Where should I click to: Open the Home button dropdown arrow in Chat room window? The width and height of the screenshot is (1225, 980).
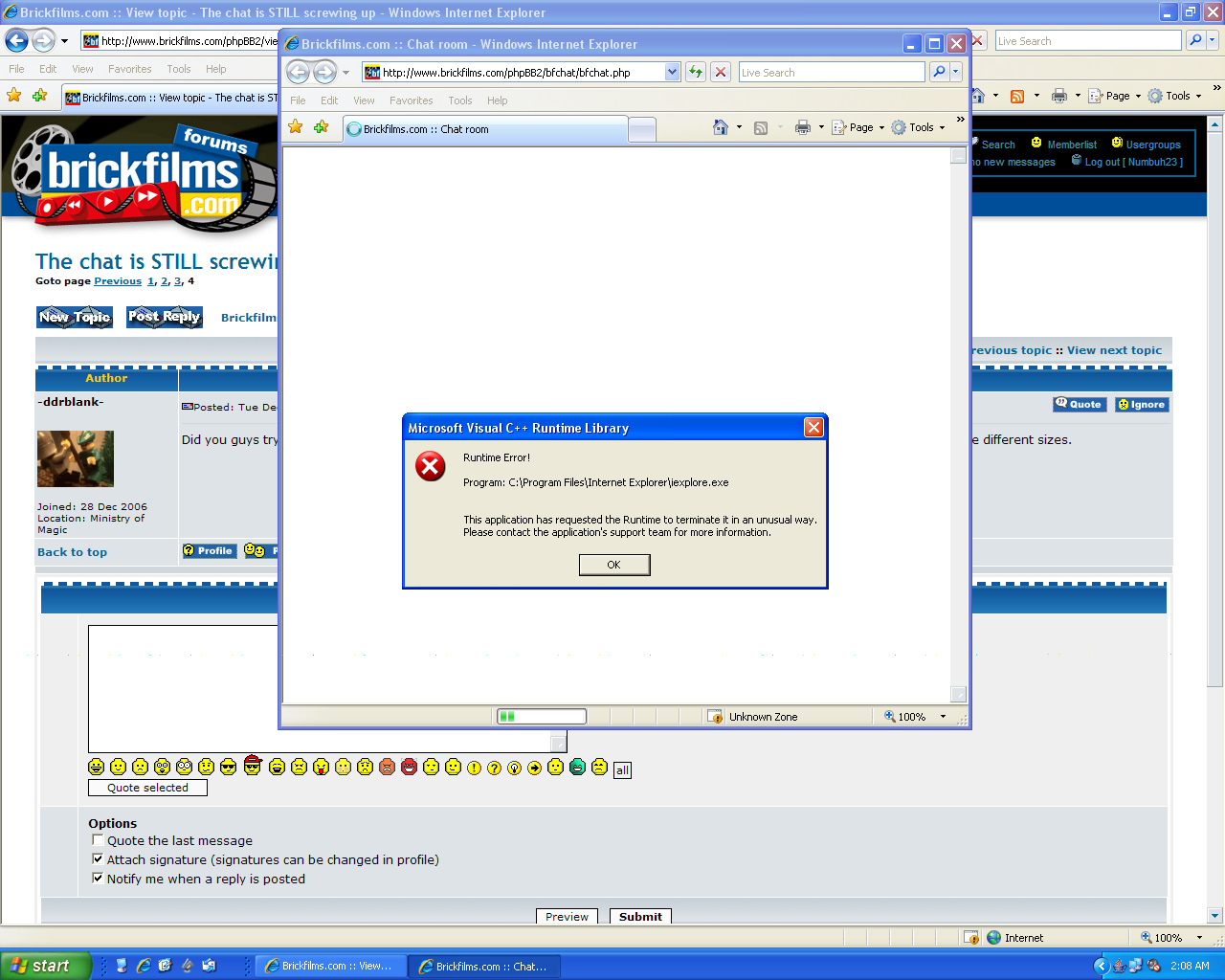739,127
